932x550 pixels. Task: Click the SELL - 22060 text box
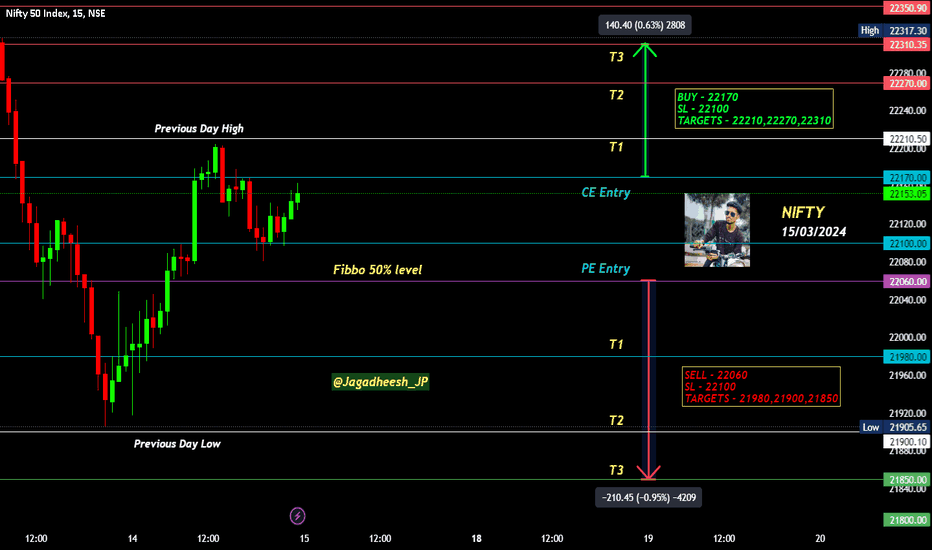[761, 386]
